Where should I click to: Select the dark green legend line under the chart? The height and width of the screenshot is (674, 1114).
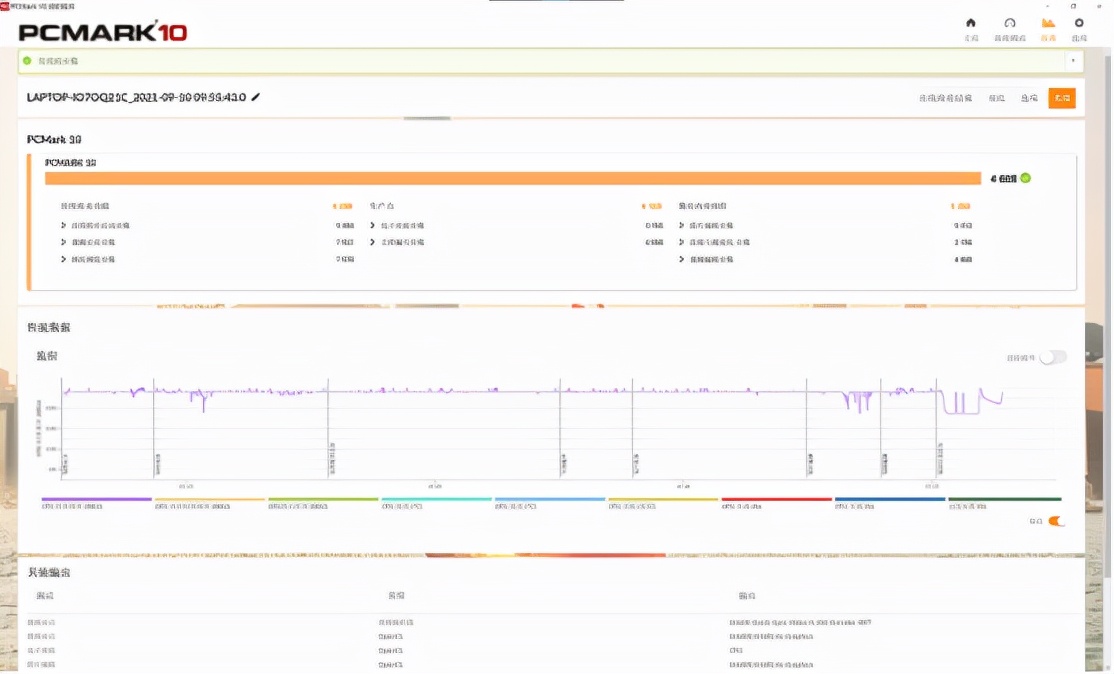(x=1004, y=499)
